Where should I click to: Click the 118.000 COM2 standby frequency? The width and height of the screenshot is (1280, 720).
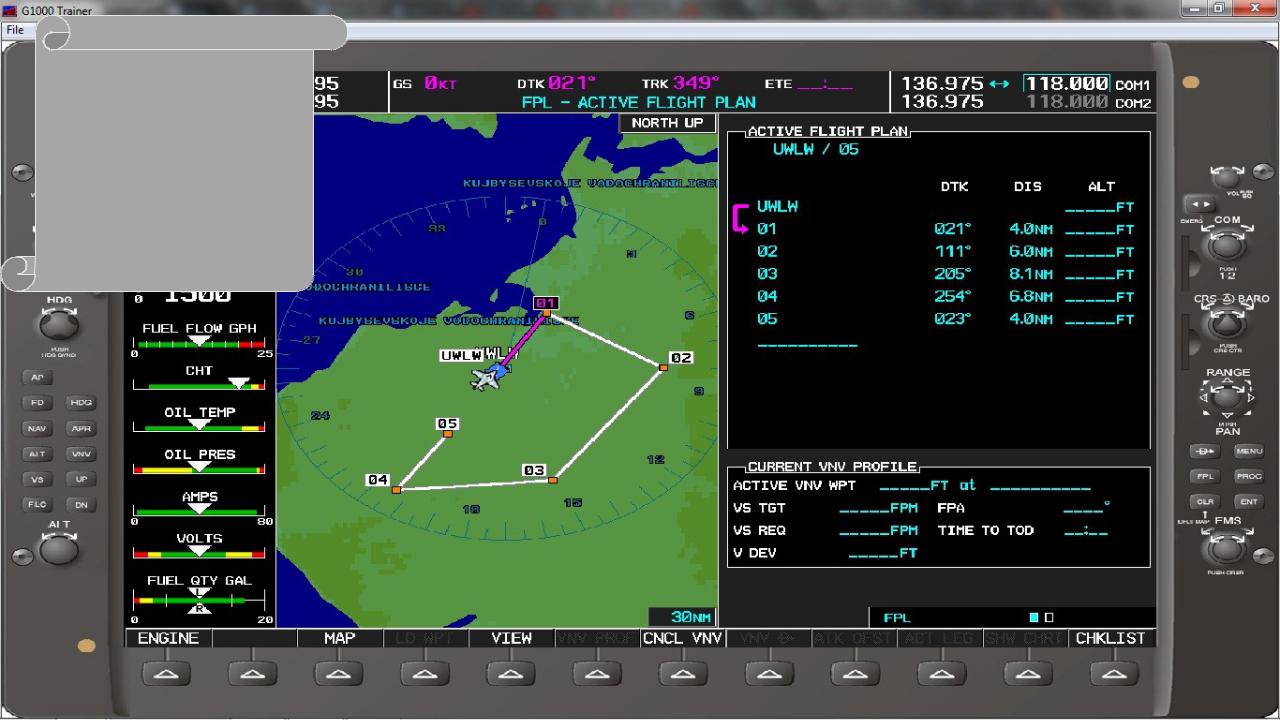[1067, 102]
